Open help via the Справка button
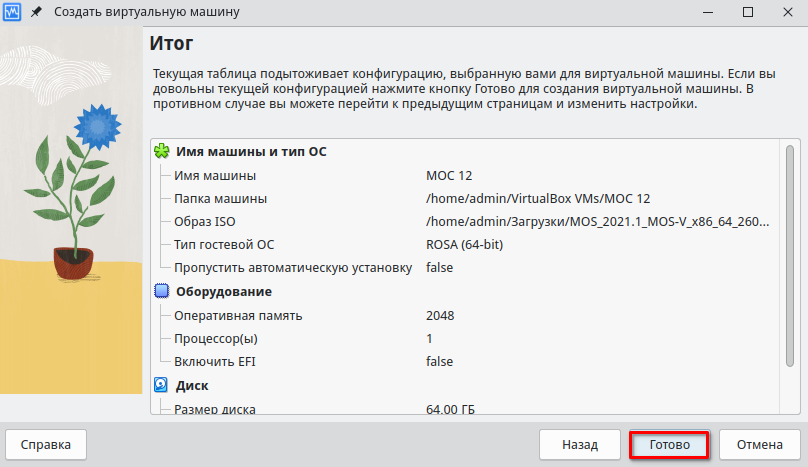 [46, 444]
